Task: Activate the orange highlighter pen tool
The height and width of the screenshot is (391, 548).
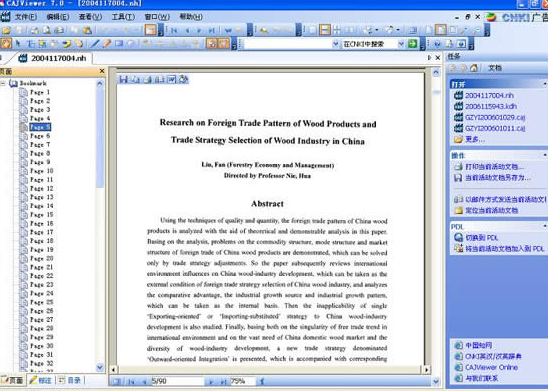Action: click(107, 44)
